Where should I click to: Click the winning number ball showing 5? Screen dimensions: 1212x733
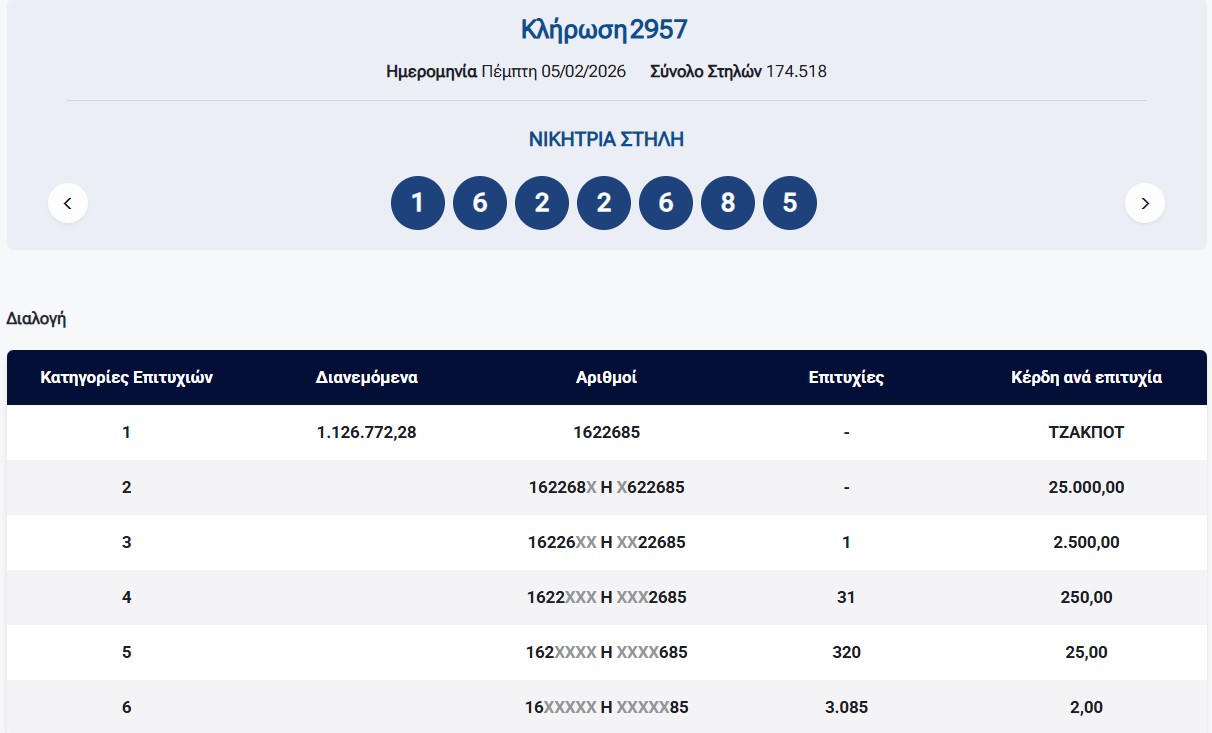[x=789, y=203]
